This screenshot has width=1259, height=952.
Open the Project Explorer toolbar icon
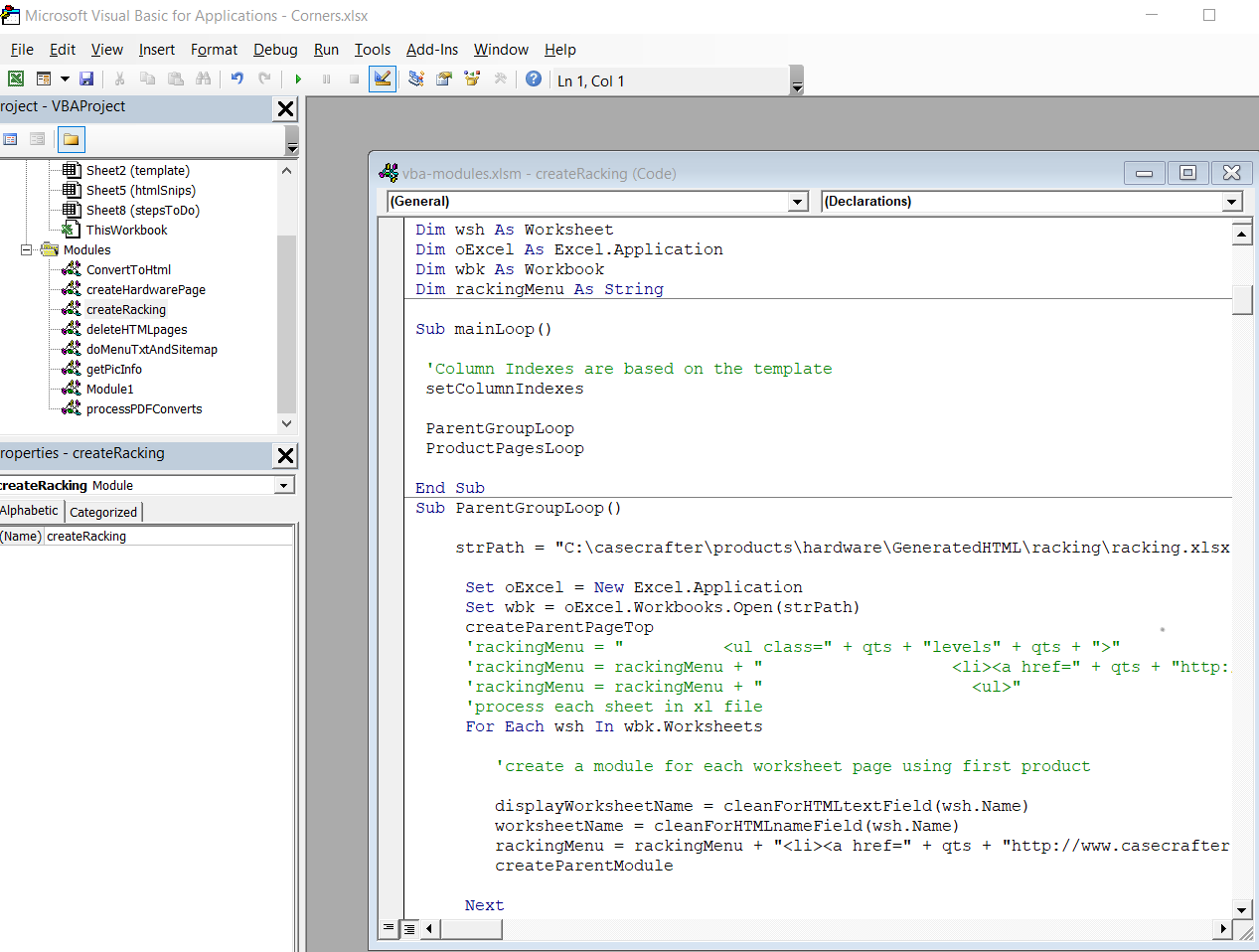coord(416,79)
